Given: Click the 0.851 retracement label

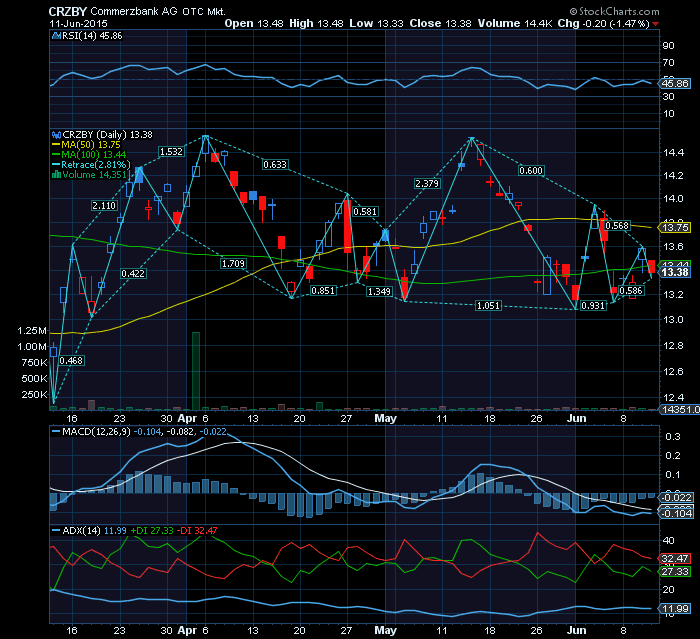Looking at the screenshot, I should (323, 291).
